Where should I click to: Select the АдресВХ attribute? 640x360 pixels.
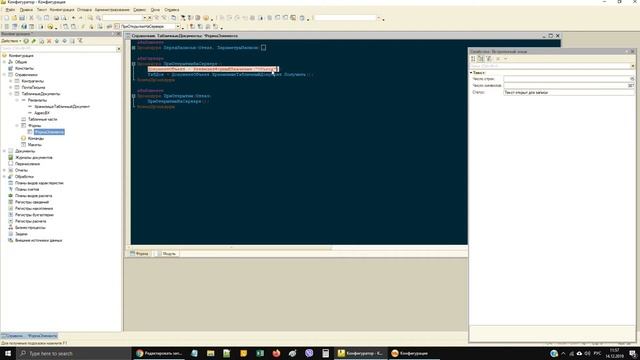point(42,113)
